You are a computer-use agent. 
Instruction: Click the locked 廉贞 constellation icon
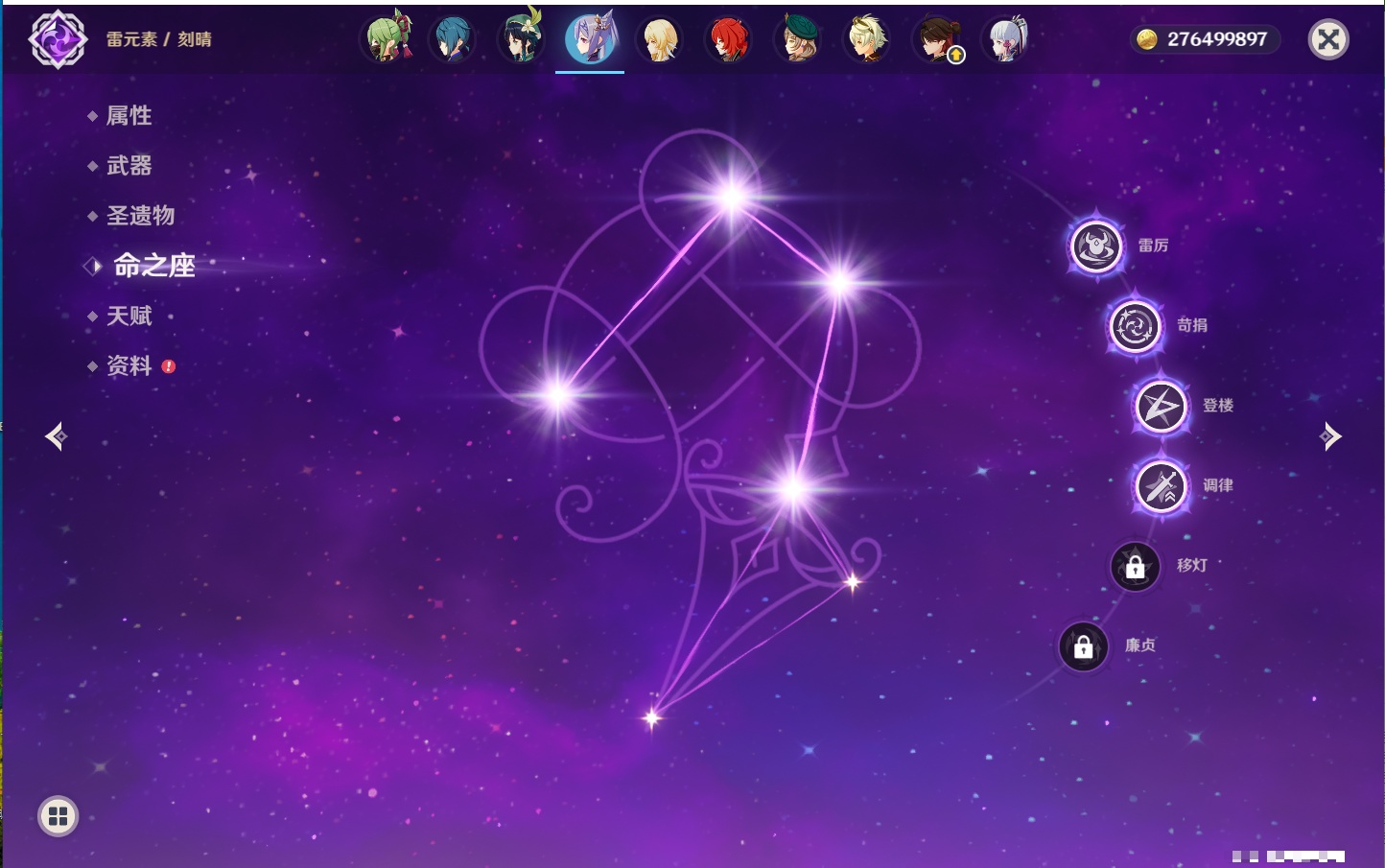pyautogui.click(x=1083, y=646)
